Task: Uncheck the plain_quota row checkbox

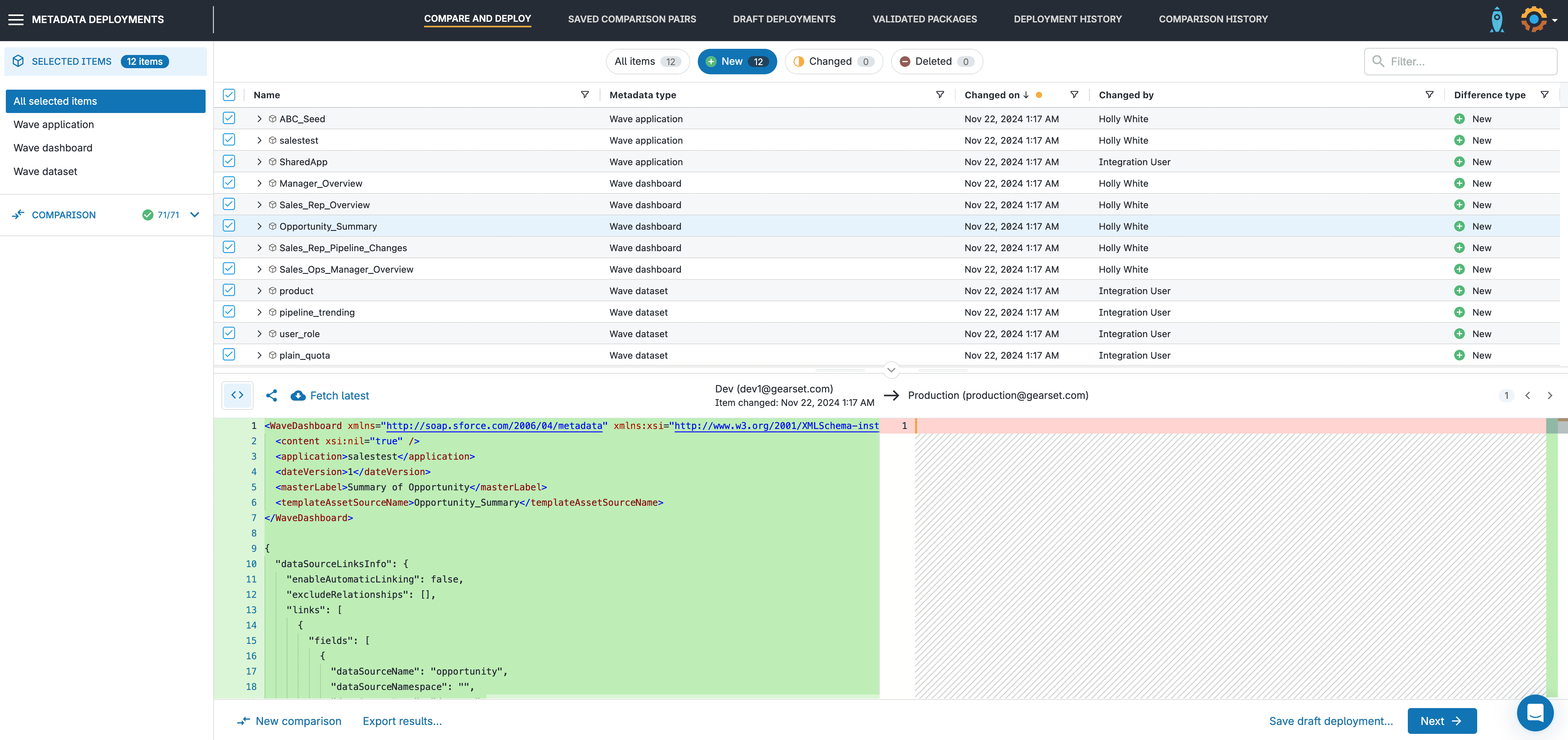Action: (229, 354)
